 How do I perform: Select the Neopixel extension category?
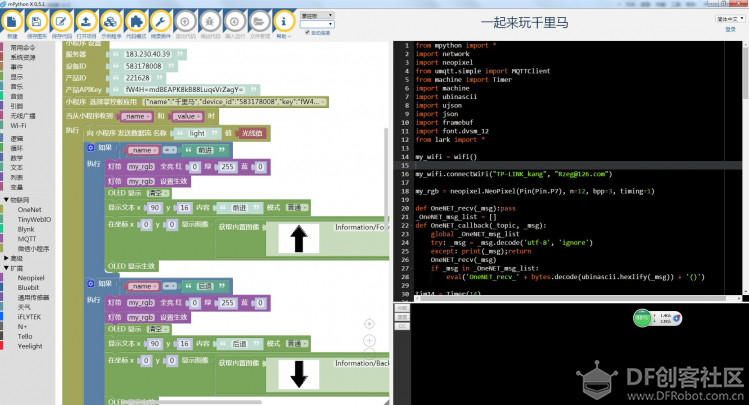(x=31, y=278)
